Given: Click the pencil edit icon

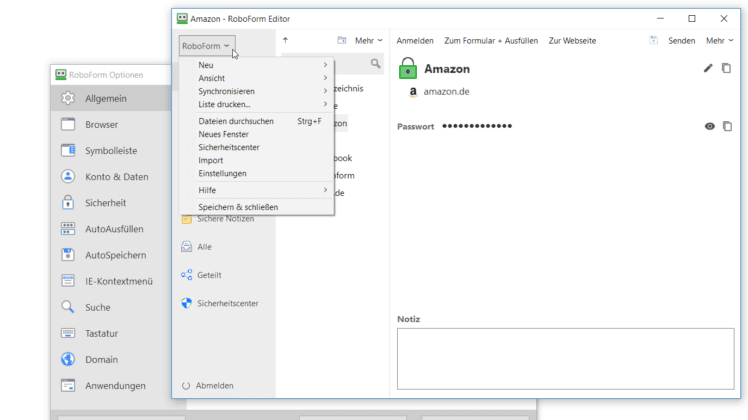Looking at the screenshot, I should click(x=708, y=68).
